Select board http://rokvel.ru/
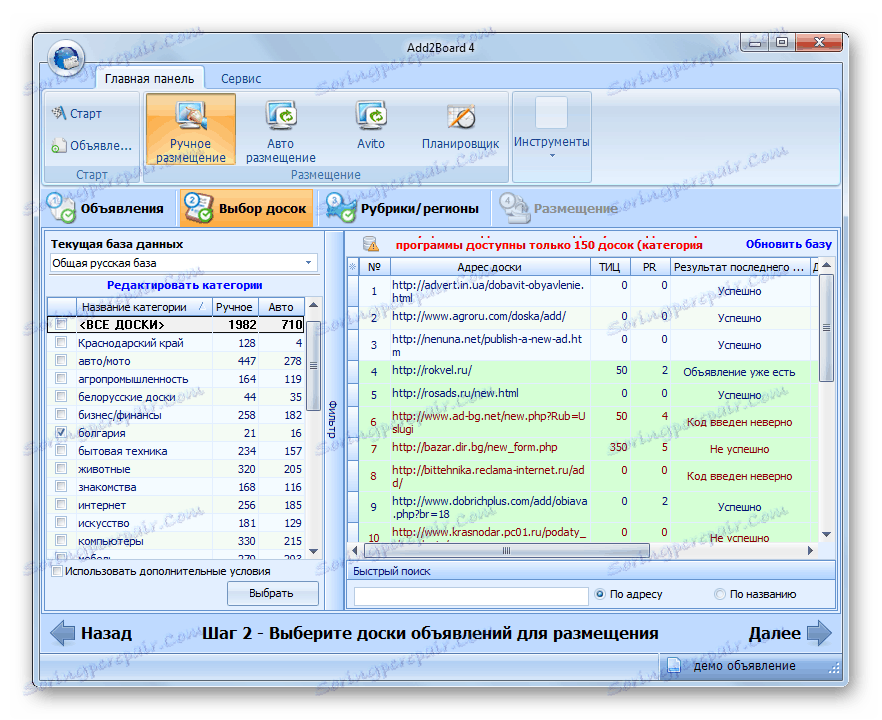This screenshot has width=882, height=720. (x=432, y=371)
